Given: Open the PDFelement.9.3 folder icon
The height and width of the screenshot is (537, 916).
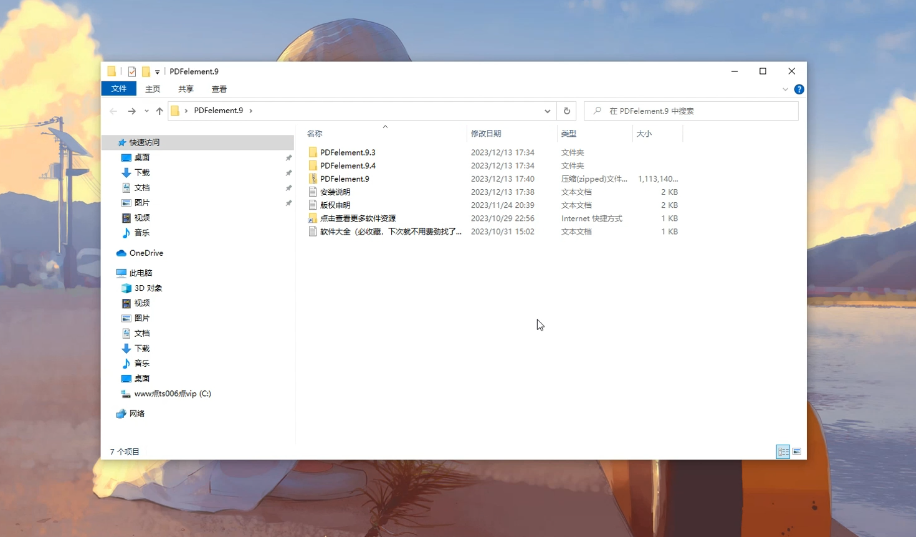Looking at the screenshot, I should coord(313,153).
